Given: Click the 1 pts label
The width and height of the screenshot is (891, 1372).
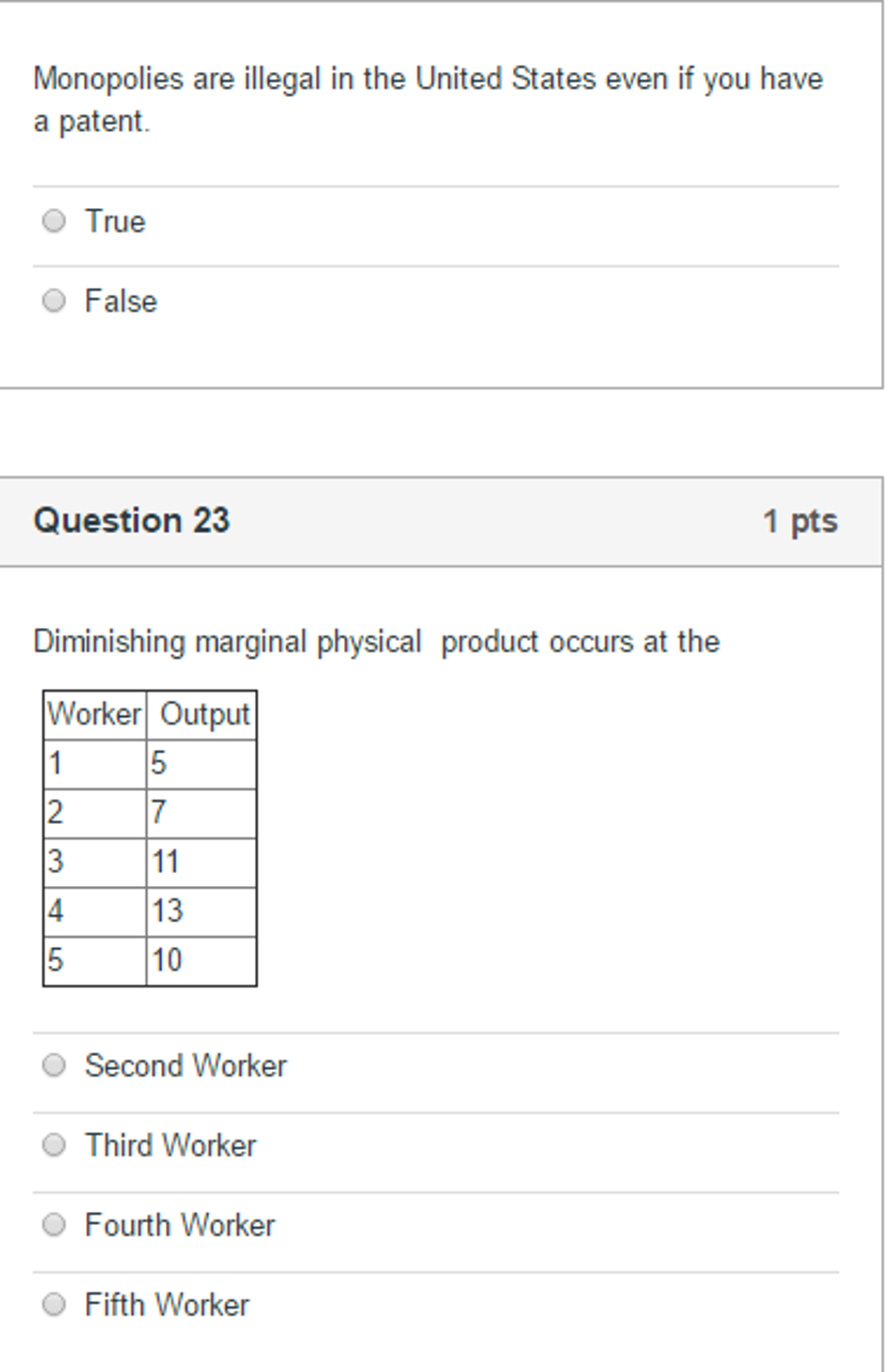Looking at the screenshot, I should click(x=800, y=521).
